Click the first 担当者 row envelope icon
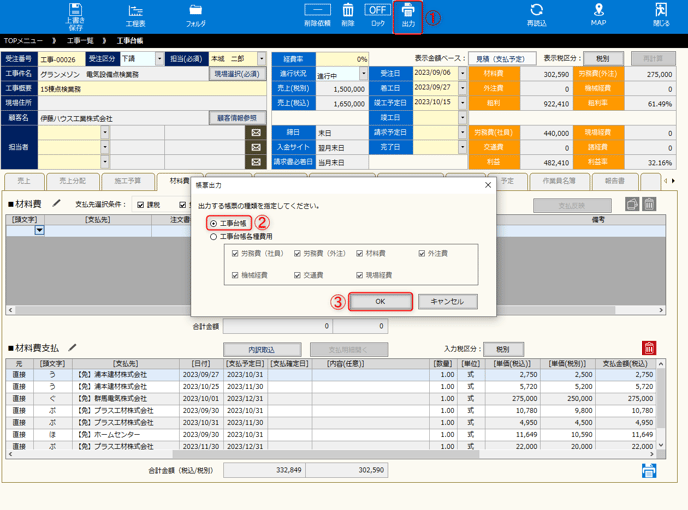Viewport: 688px width, 510px height. (256, 133)
